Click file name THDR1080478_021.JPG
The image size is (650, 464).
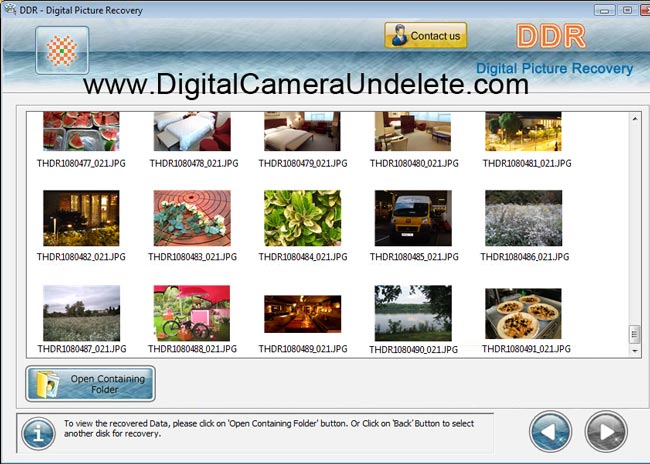click(x=194, y=163)
